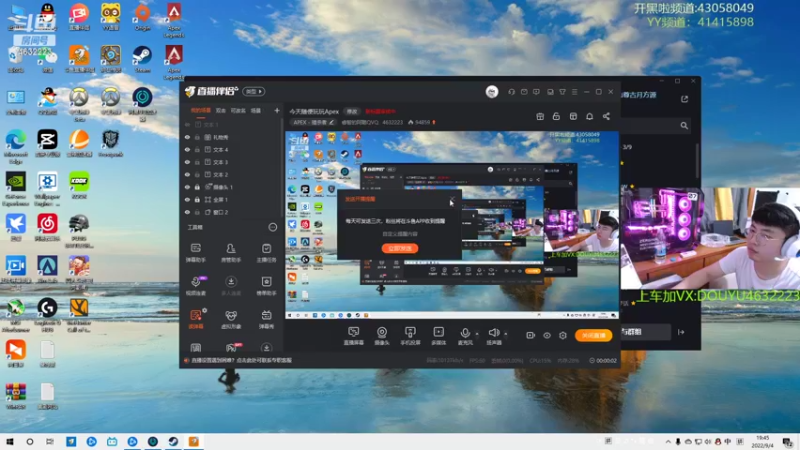This screenshot has height=450, width=800.
Task: Open the 视频连麦 microphone tool
Action: pos(195,286)
